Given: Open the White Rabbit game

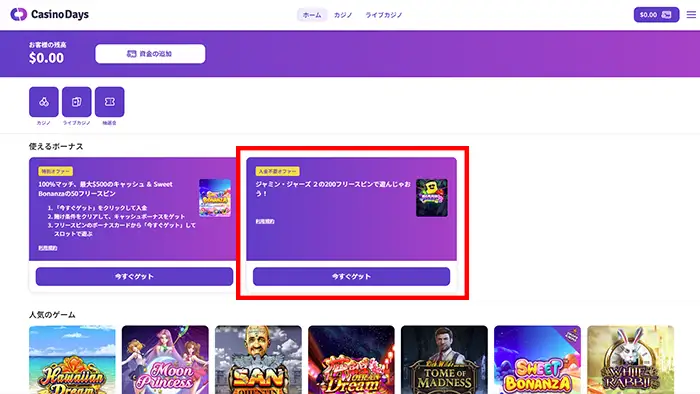Looking at the screenshot, I should click(630, 360).
